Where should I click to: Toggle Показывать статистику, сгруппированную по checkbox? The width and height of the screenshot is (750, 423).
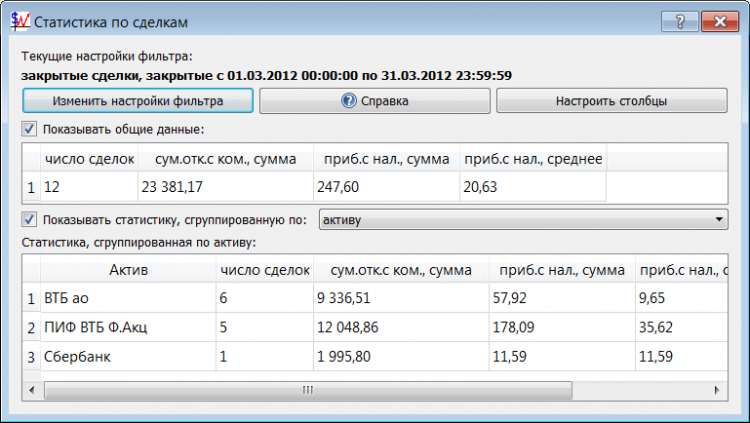tap(29, 220)
